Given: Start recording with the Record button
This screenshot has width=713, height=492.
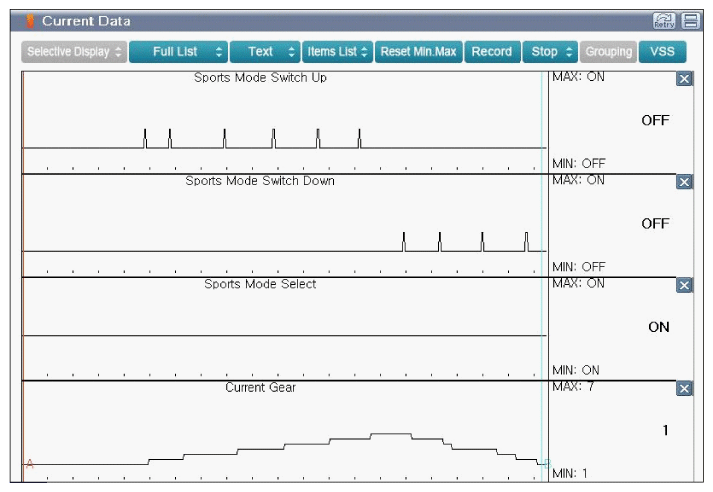Looking at the screenshot, I should (492, 52).
